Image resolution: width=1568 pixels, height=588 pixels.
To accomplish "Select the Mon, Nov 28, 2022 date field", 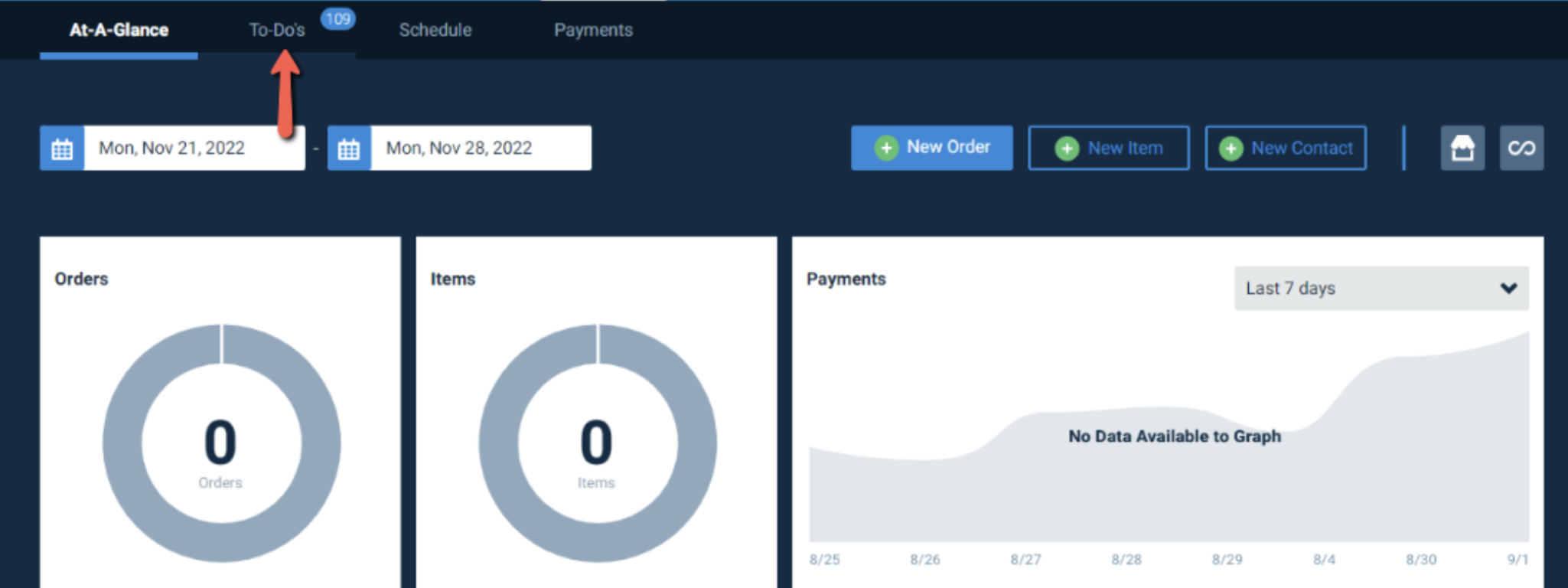I will coord(481,148).
